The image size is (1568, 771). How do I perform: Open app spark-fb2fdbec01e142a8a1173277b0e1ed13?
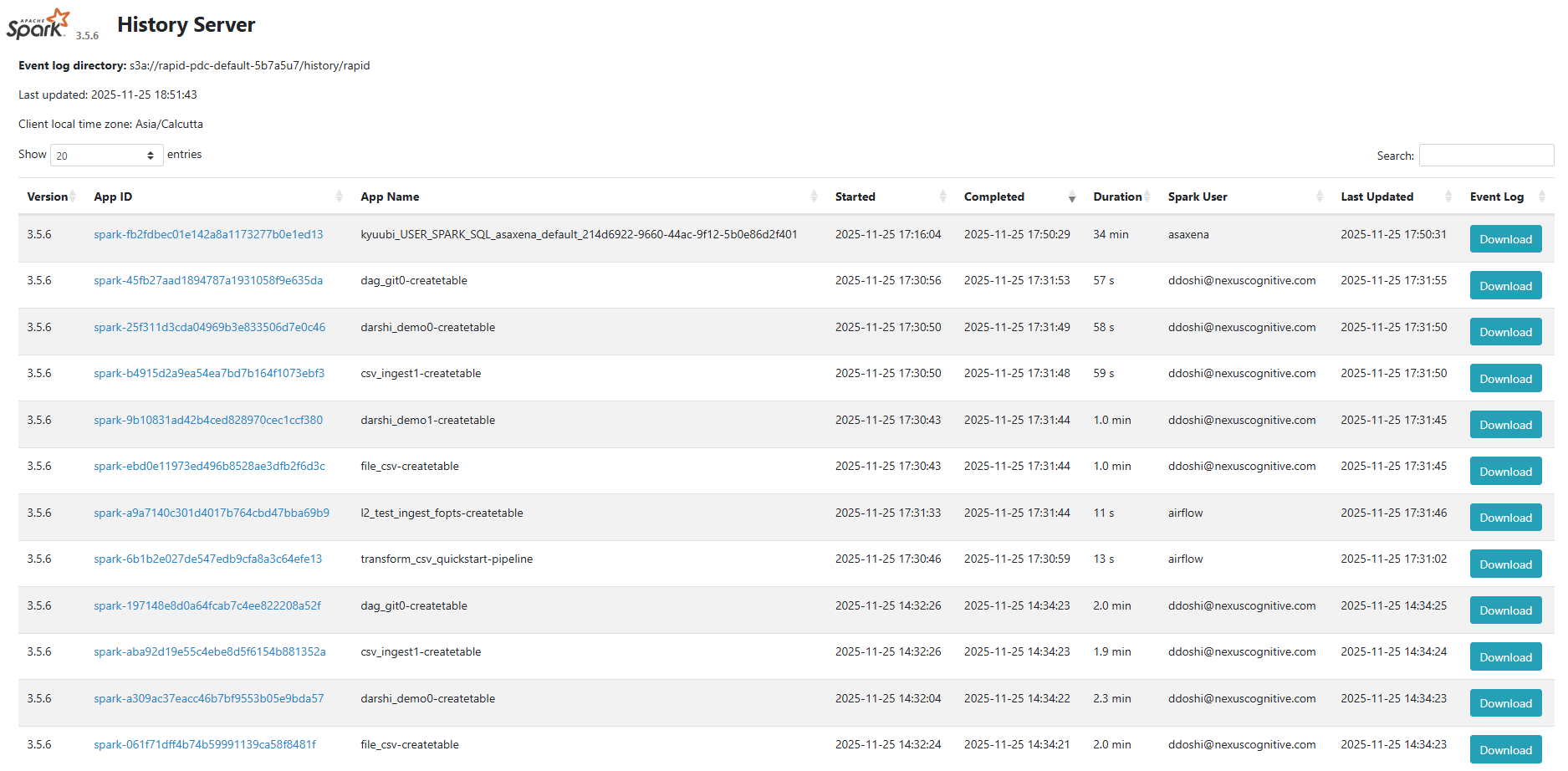click(208, 234)
